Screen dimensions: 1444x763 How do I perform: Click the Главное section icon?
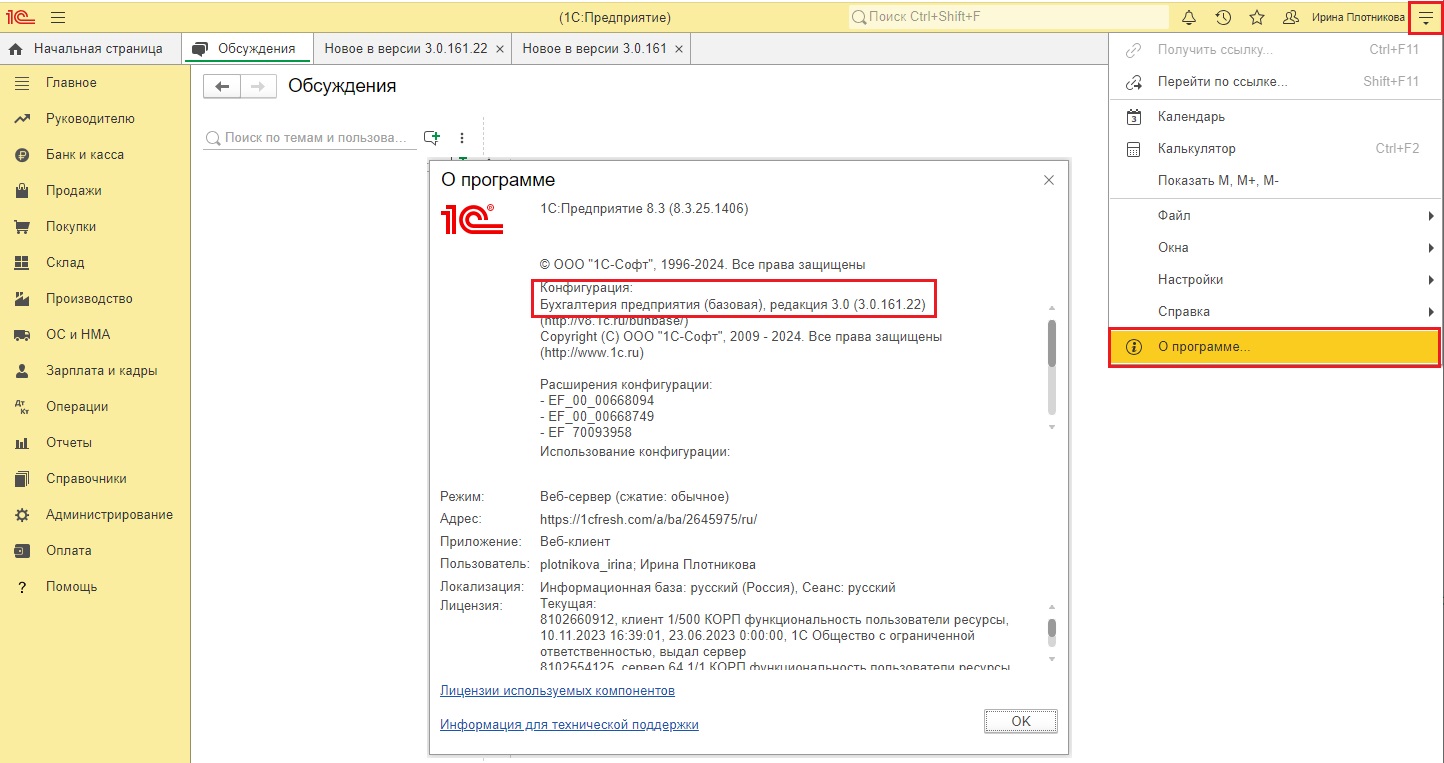click(22, 83)
